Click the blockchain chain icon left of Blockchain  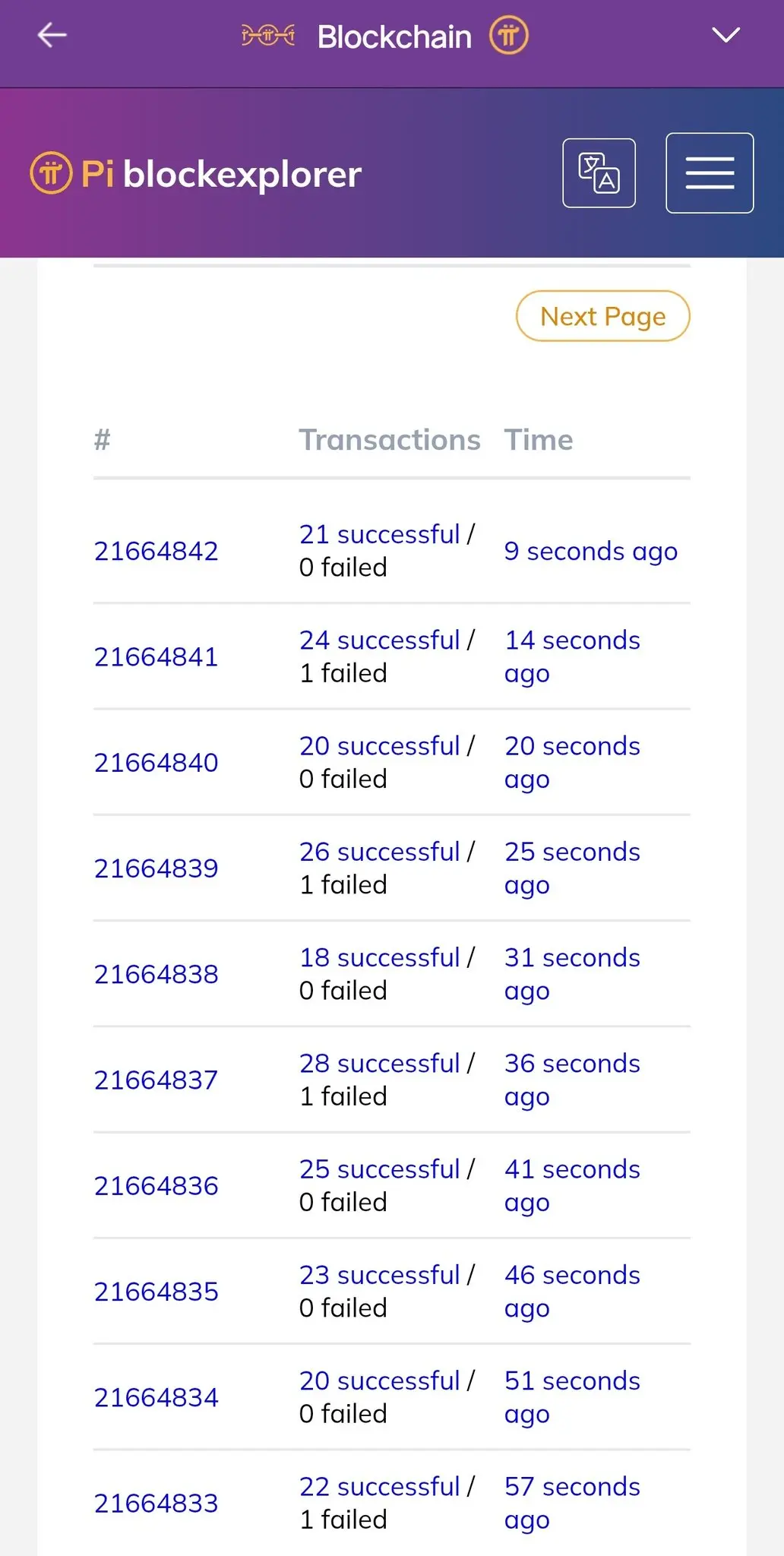tap(267, 35)
